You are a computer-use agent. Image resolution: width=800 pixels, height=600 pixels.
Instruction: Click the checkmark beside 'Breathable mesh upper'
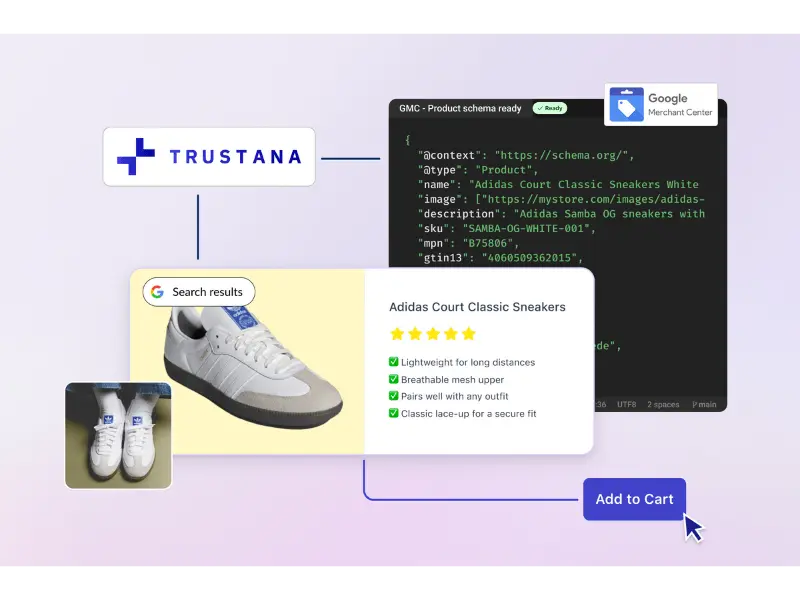click(x=393, y=379)
